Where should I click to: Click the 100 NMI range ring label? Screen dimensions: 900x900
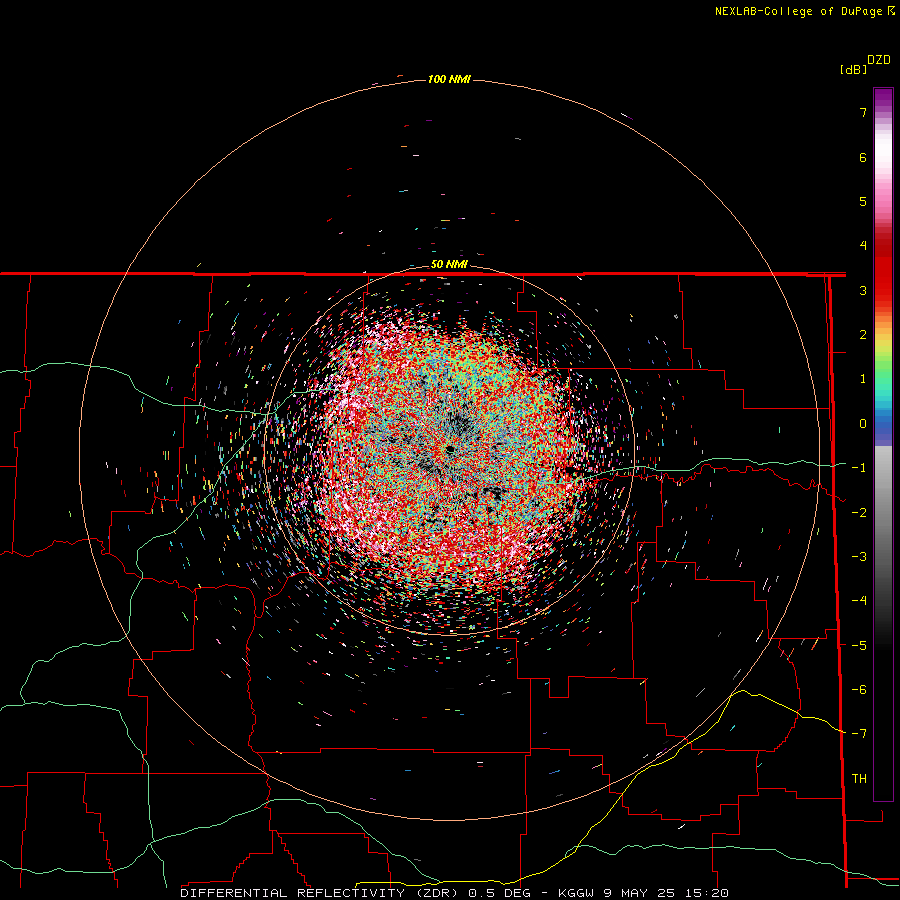coord(449,79)
